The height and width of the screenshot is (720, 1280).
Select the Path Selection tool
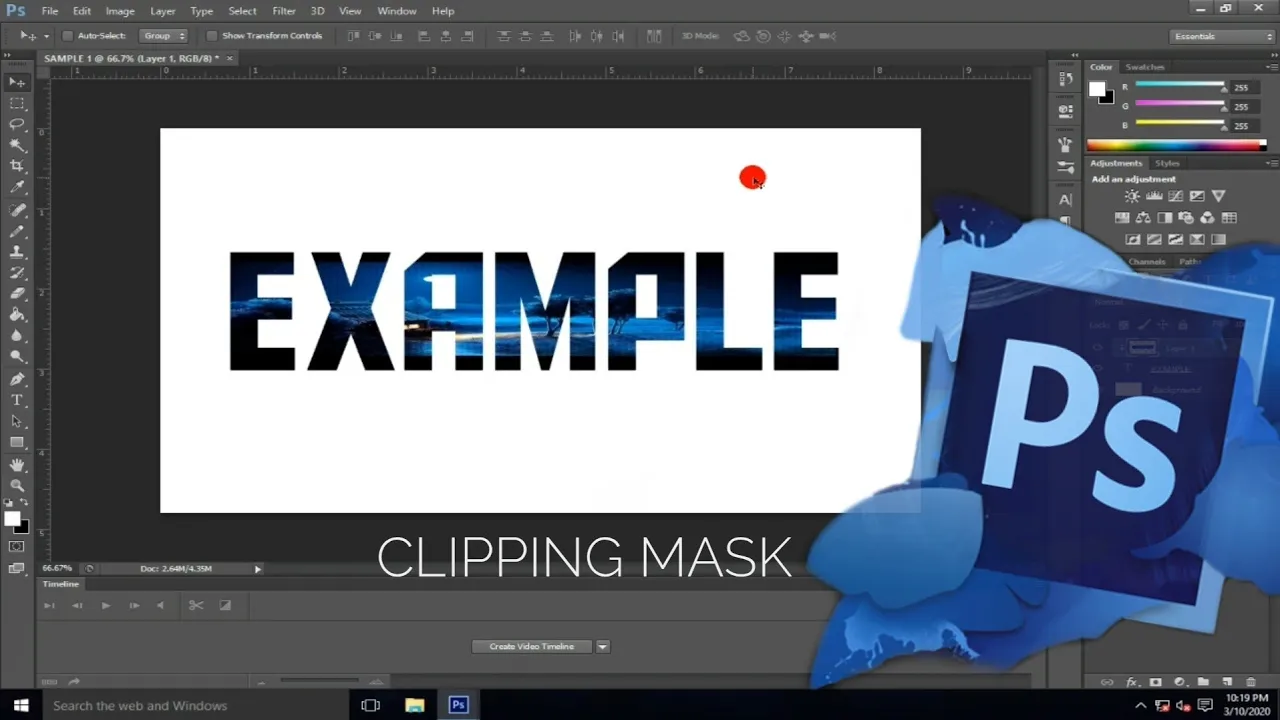click(17, 422)
